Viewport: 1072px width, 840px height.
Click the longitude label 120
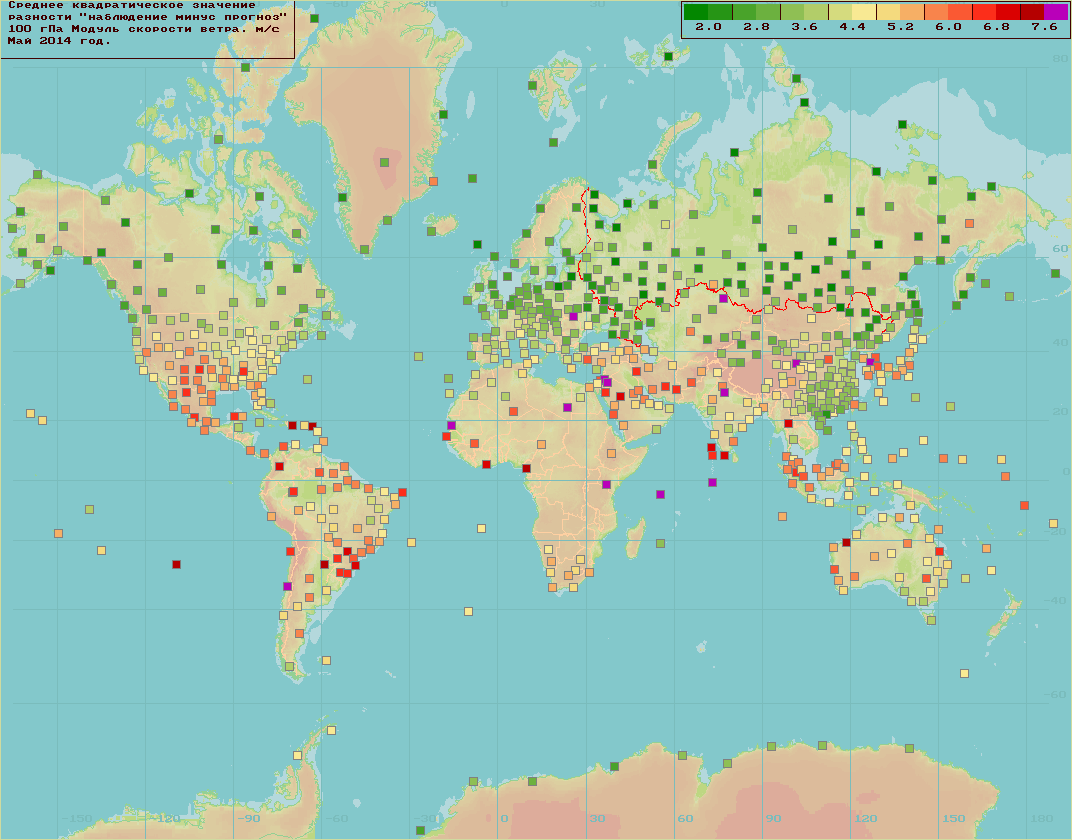click(x=866, y=818)
